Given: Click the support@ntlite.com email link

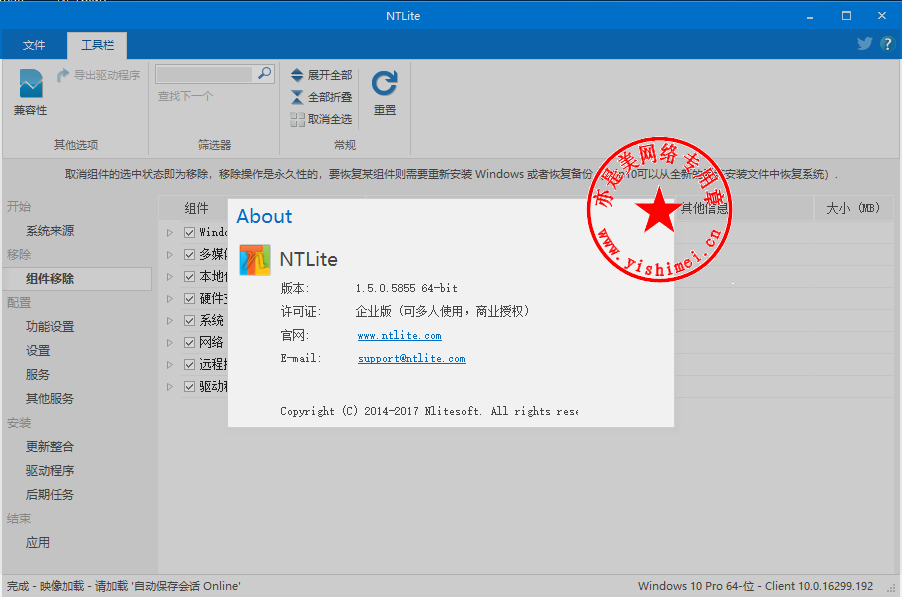Looking at the screenshot, I should [x=411, y=359].
